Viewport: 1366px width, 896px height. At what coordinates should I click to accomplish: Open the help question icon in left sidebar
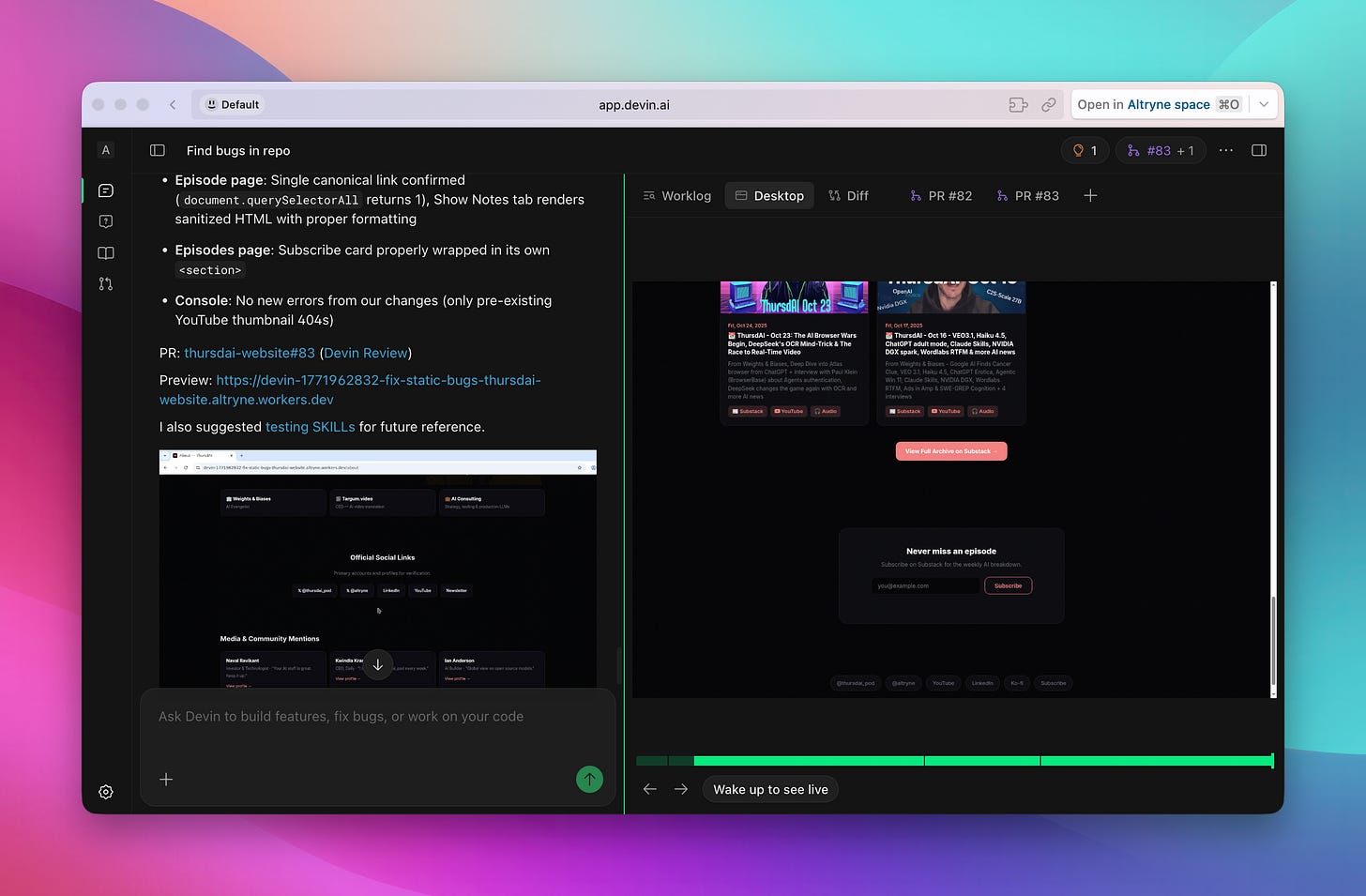click(x=106, y=221)
